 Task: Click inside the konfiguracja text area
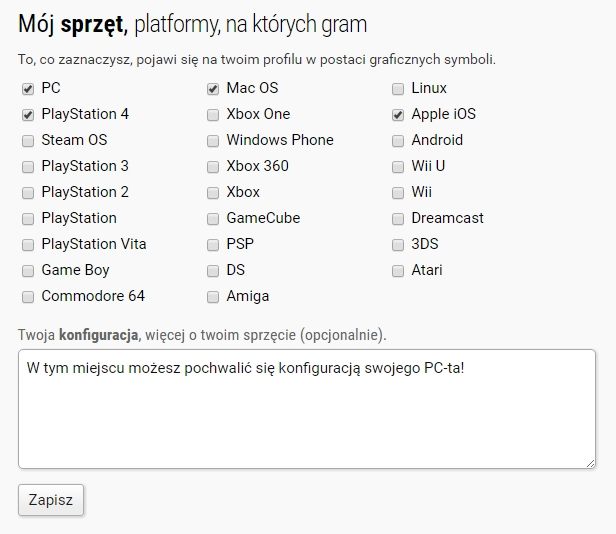[x=306, y=408]
